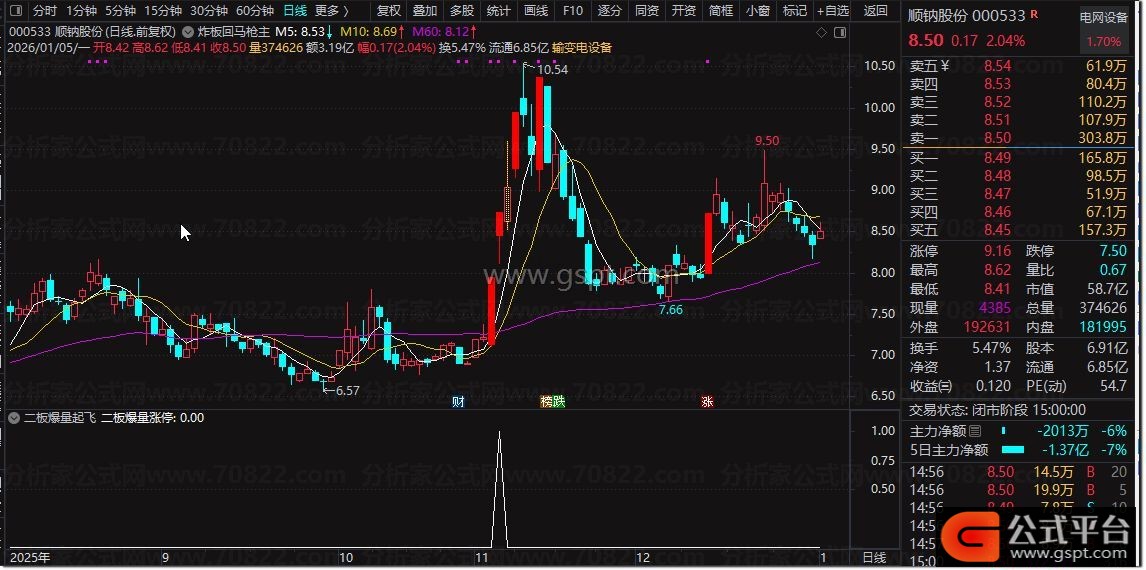Open the 电网设备 sector box
The width and height of the screenshot is (1146, 570).
pyautogui.click(x=1103, y=32)
